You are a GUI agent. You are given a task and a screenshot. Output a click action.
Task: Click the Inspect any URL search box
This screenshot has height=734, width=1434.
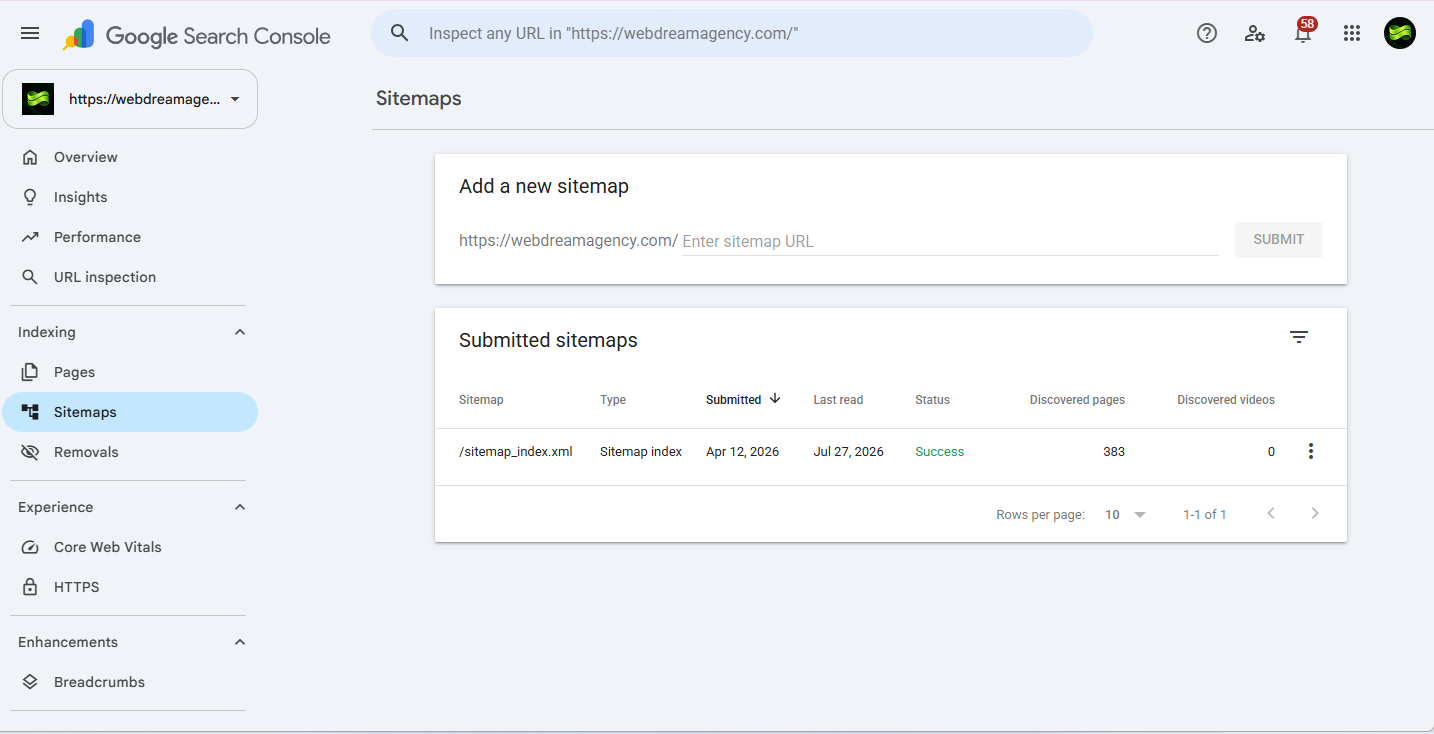pyautogui.click(x=732, y=33)
